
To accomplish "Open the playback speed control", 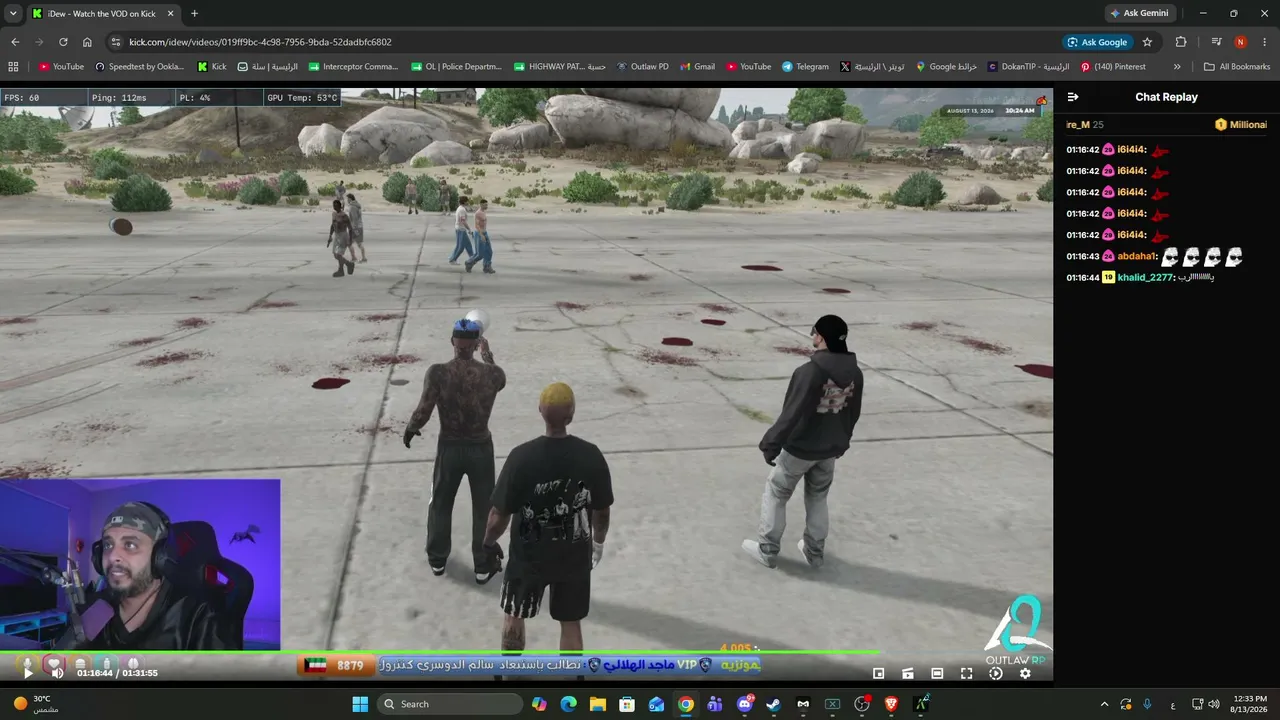I will pos(996,674).
